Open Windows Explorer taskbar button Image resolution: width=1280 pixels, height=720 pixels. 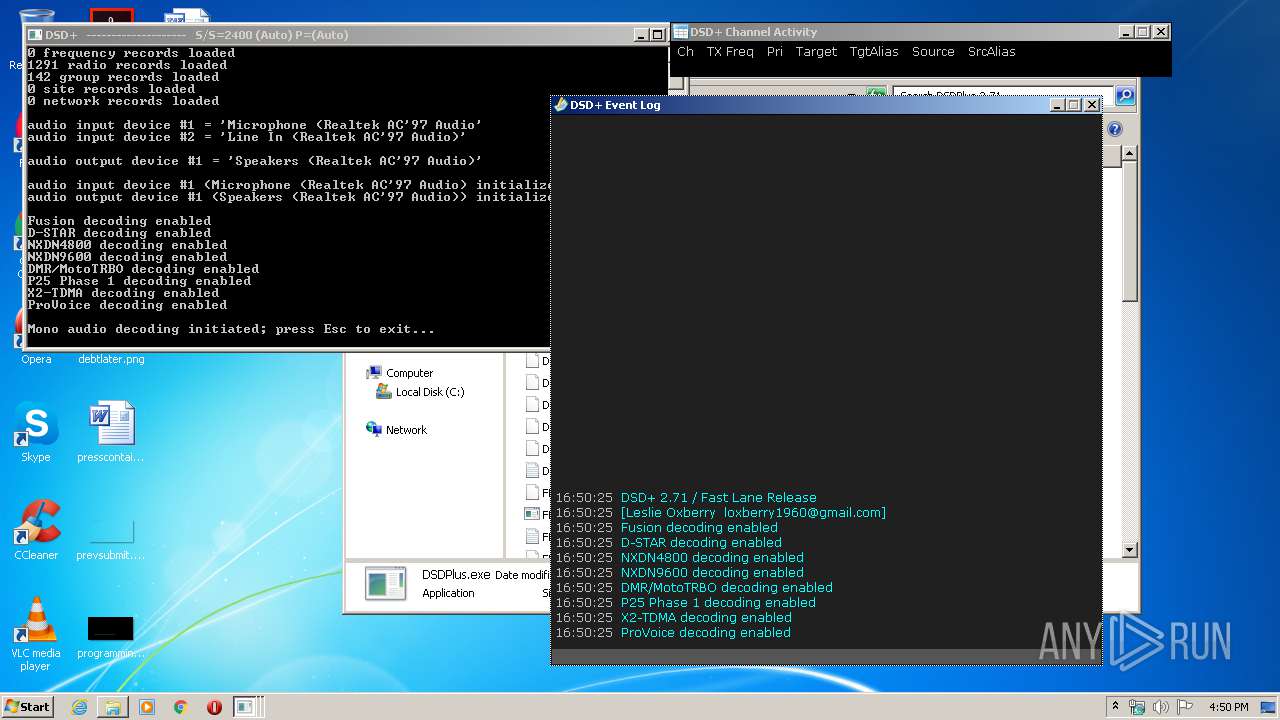(x=113, y=707)
